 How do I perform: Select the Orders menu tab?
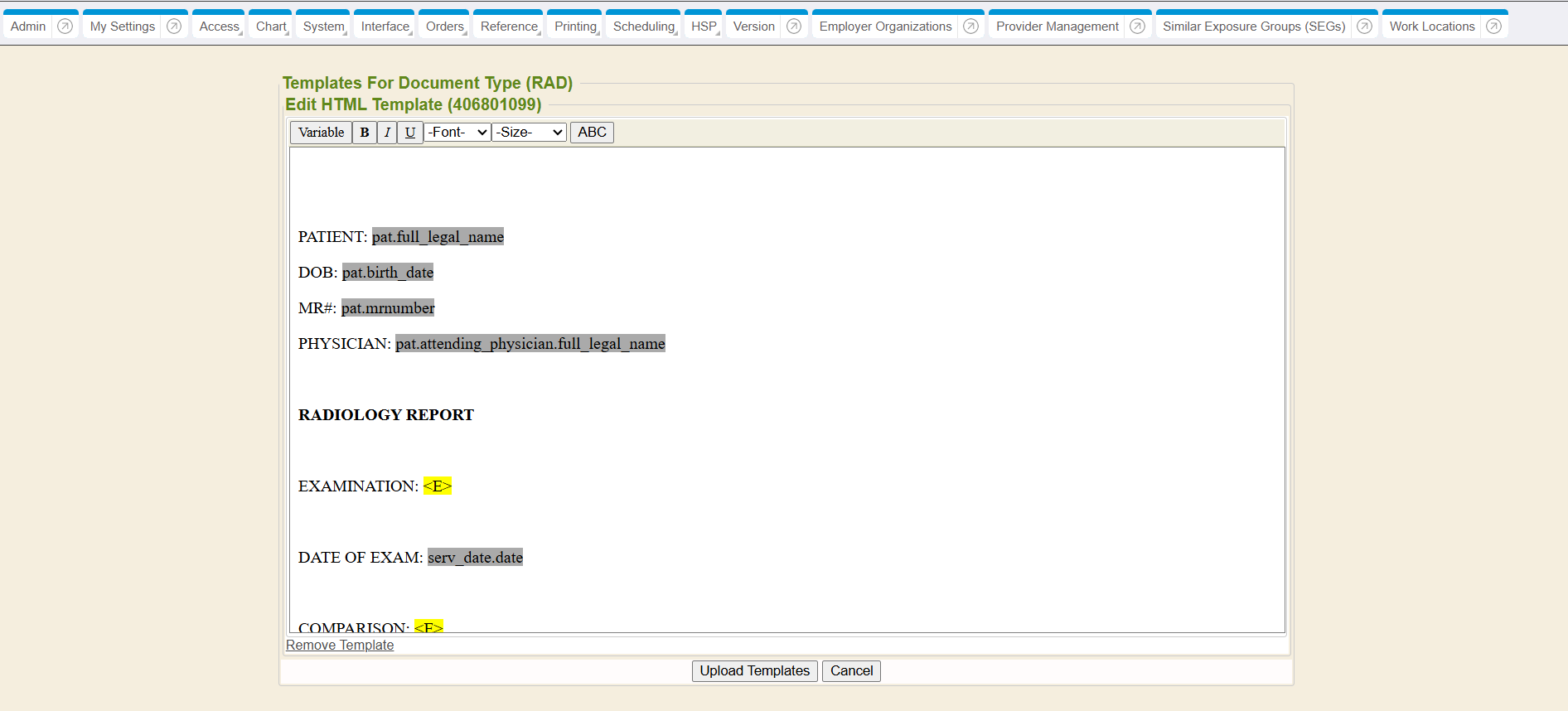(x=444, y=27)
